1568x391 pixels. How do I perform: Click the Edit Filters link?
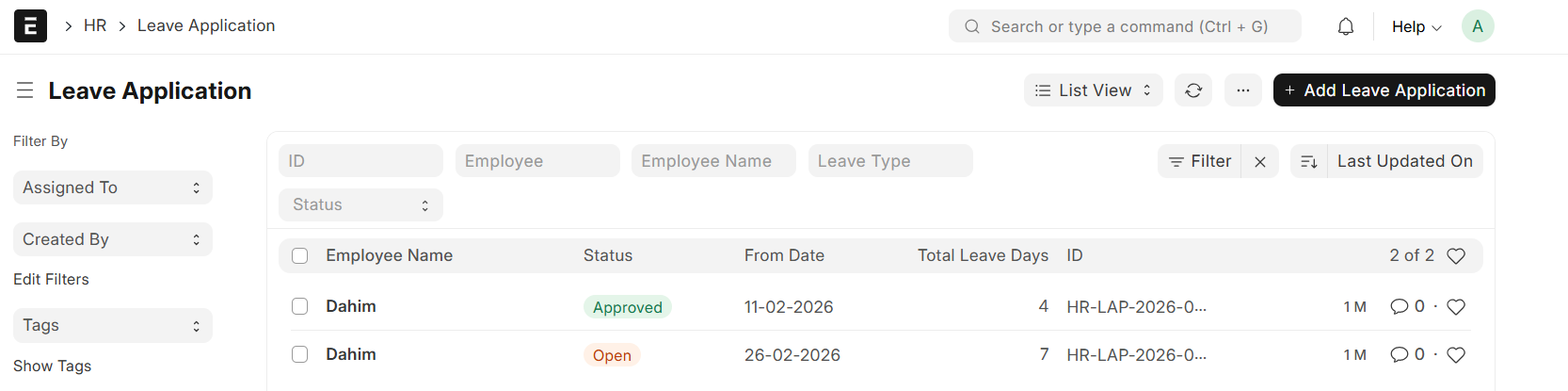[52, 279]
